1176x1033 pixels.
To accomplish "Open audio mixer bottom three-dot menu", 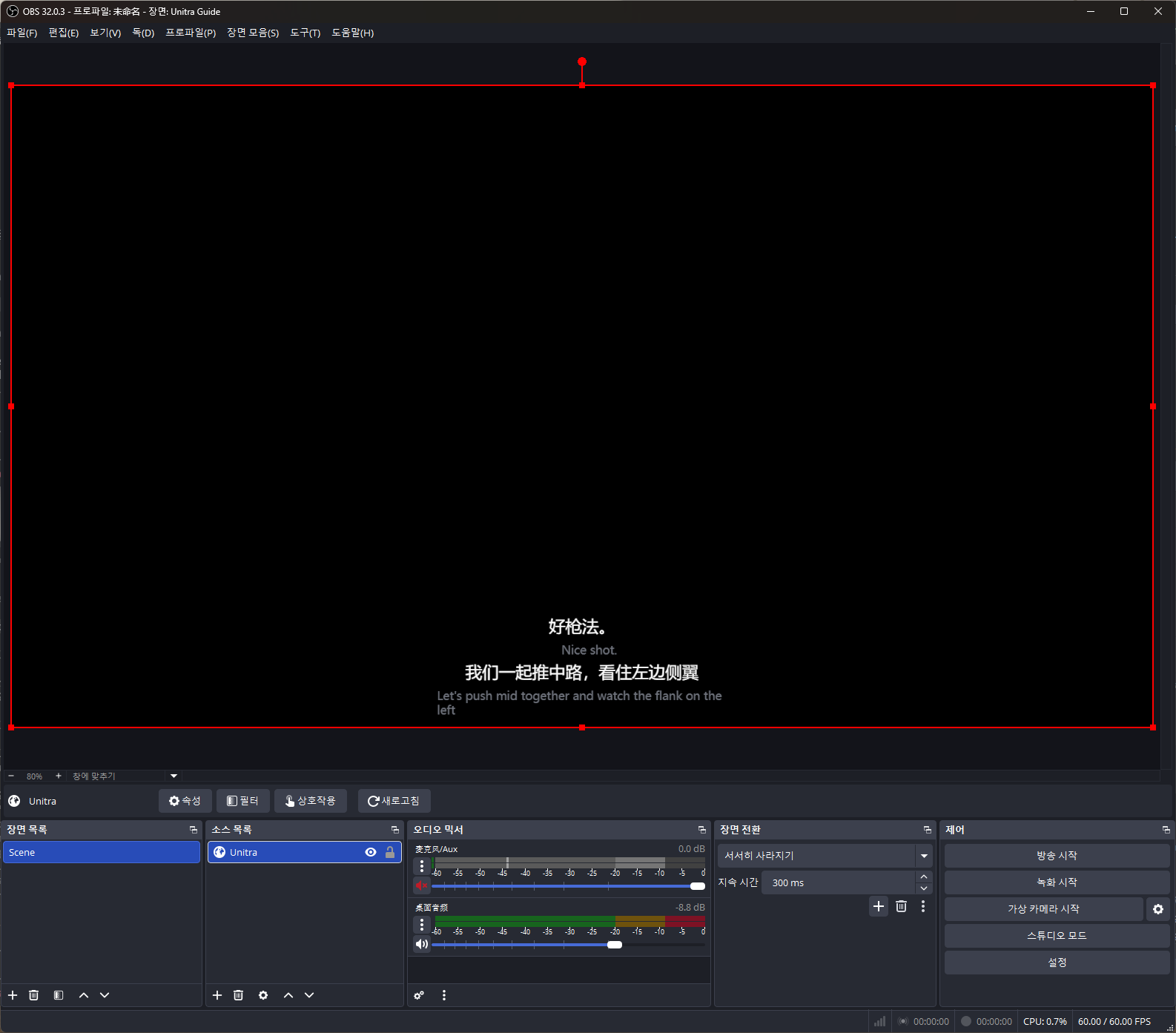I will pos(444,995).
